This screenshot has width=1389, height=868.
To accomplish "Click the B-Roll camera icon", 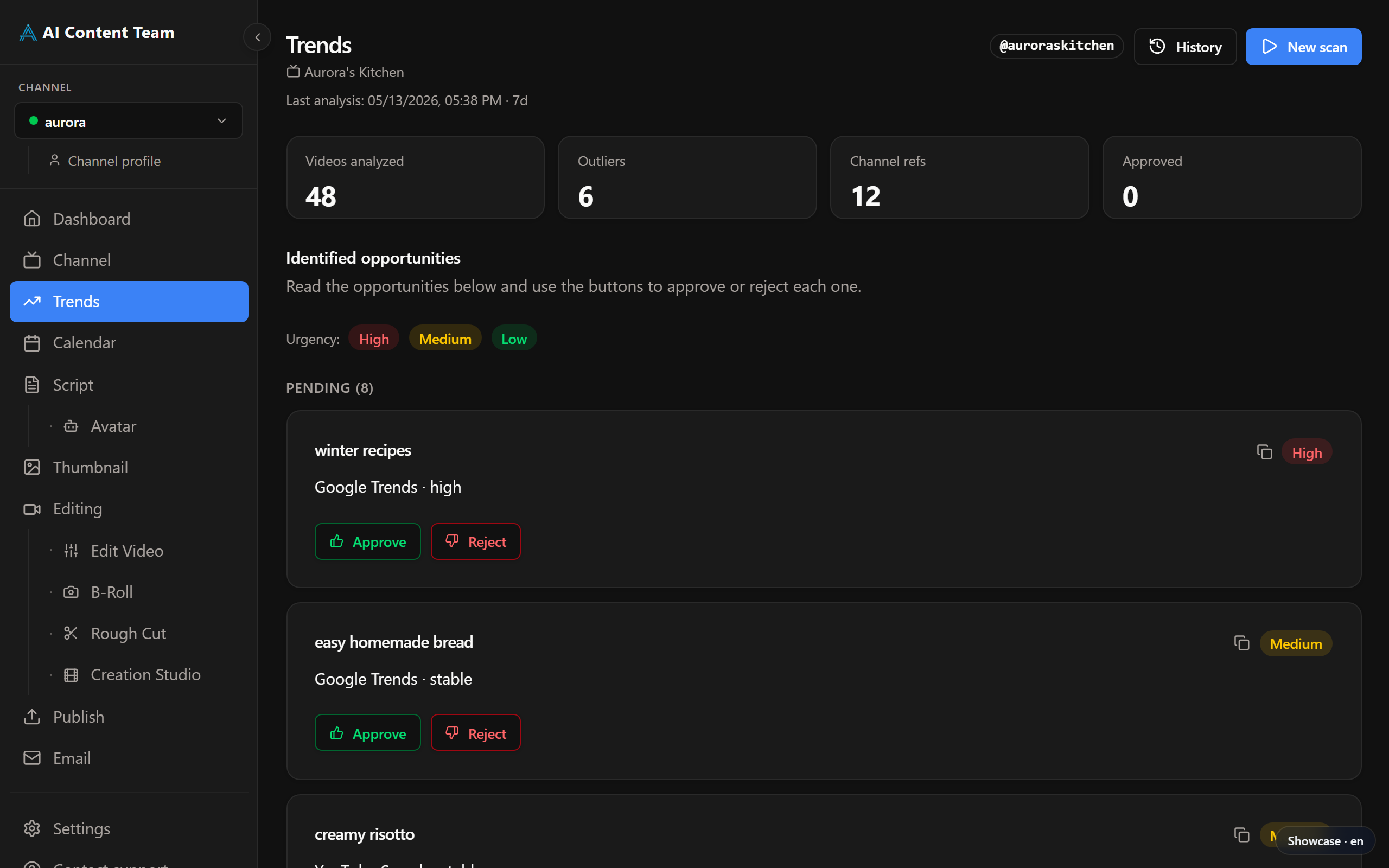I will [x=71, y=592].
